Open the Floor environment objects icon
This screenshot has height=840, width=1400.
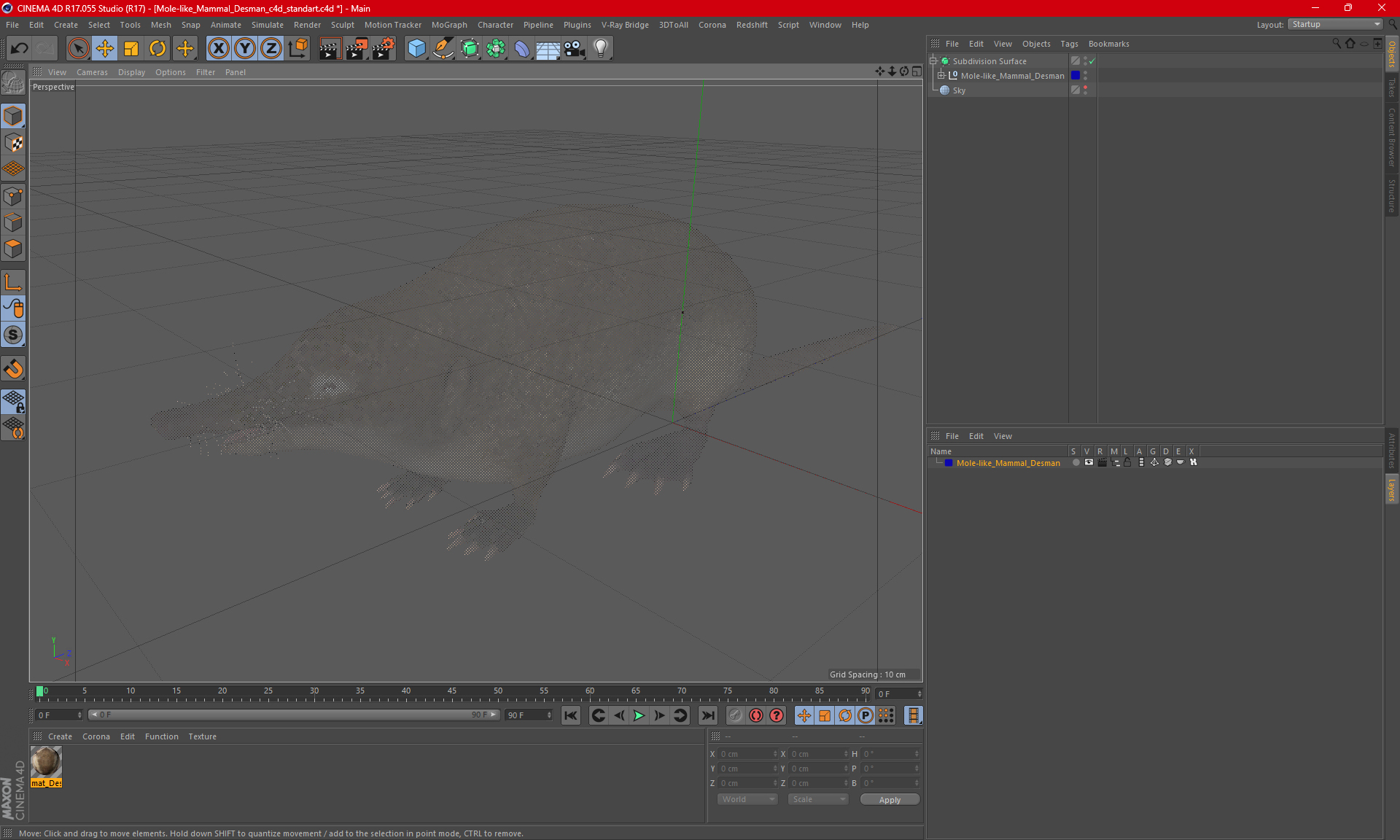tap(548, 48)
